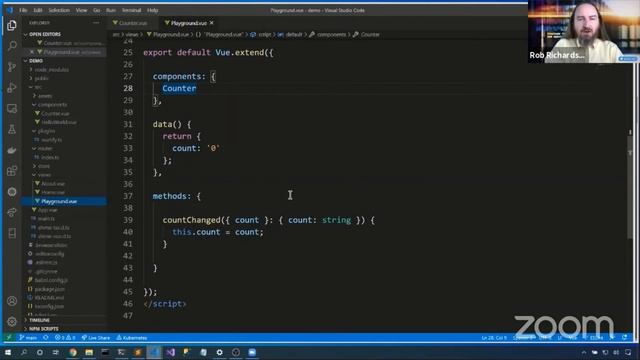
Task: Open the errors and warnings status indicator
Action: tap(65, 338)
